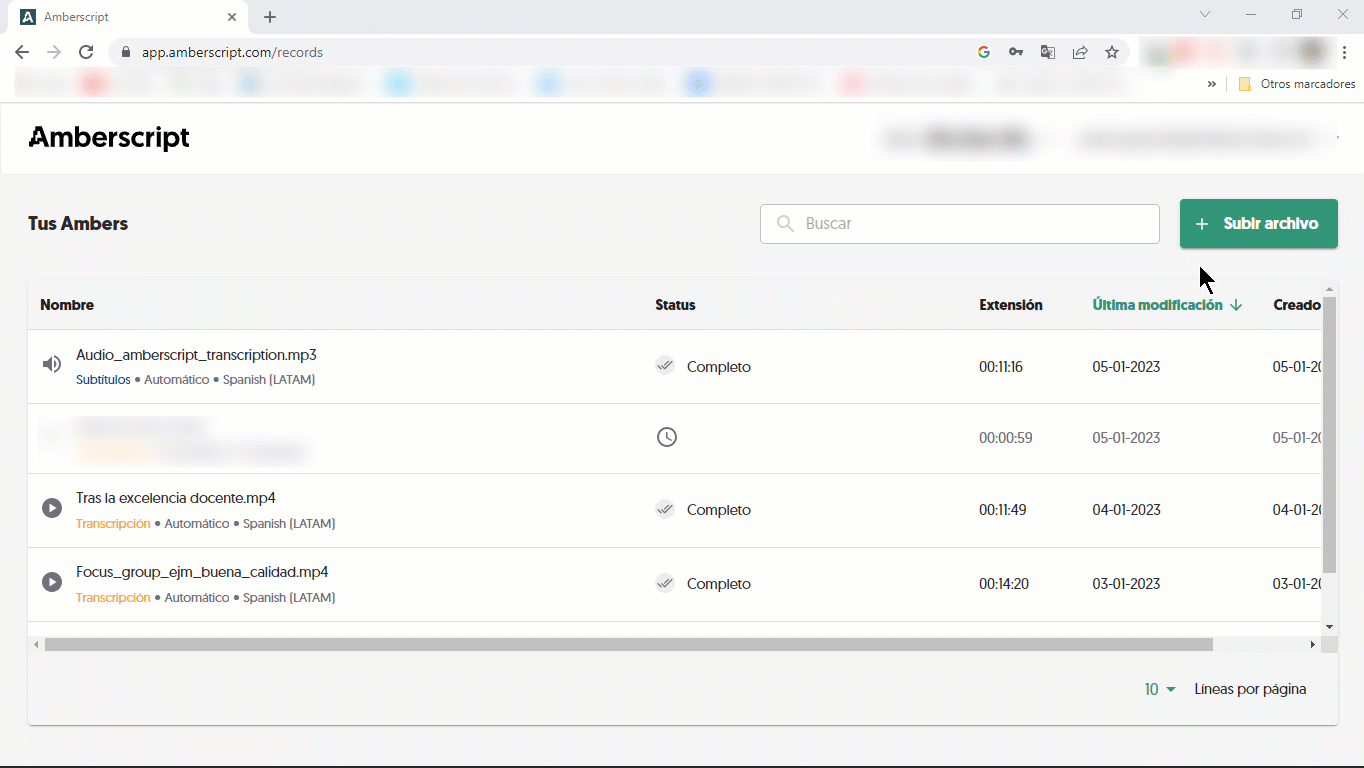Open Tras la excelencia docente.mp4 file
This screenshot has width=1364, height=768.
click(x=176, y=498)
